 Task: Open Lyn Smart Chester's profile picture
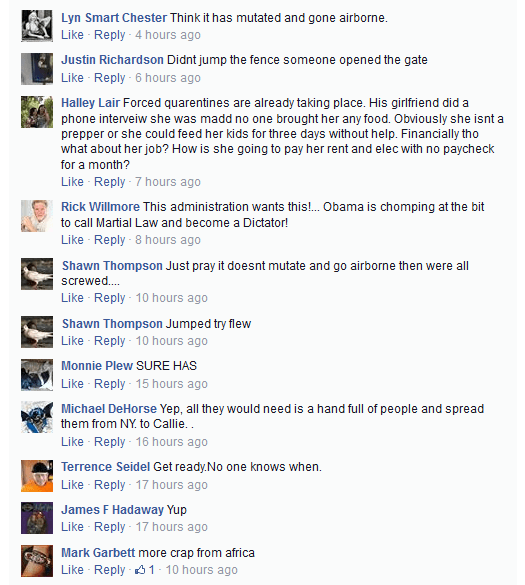(37, 26)
